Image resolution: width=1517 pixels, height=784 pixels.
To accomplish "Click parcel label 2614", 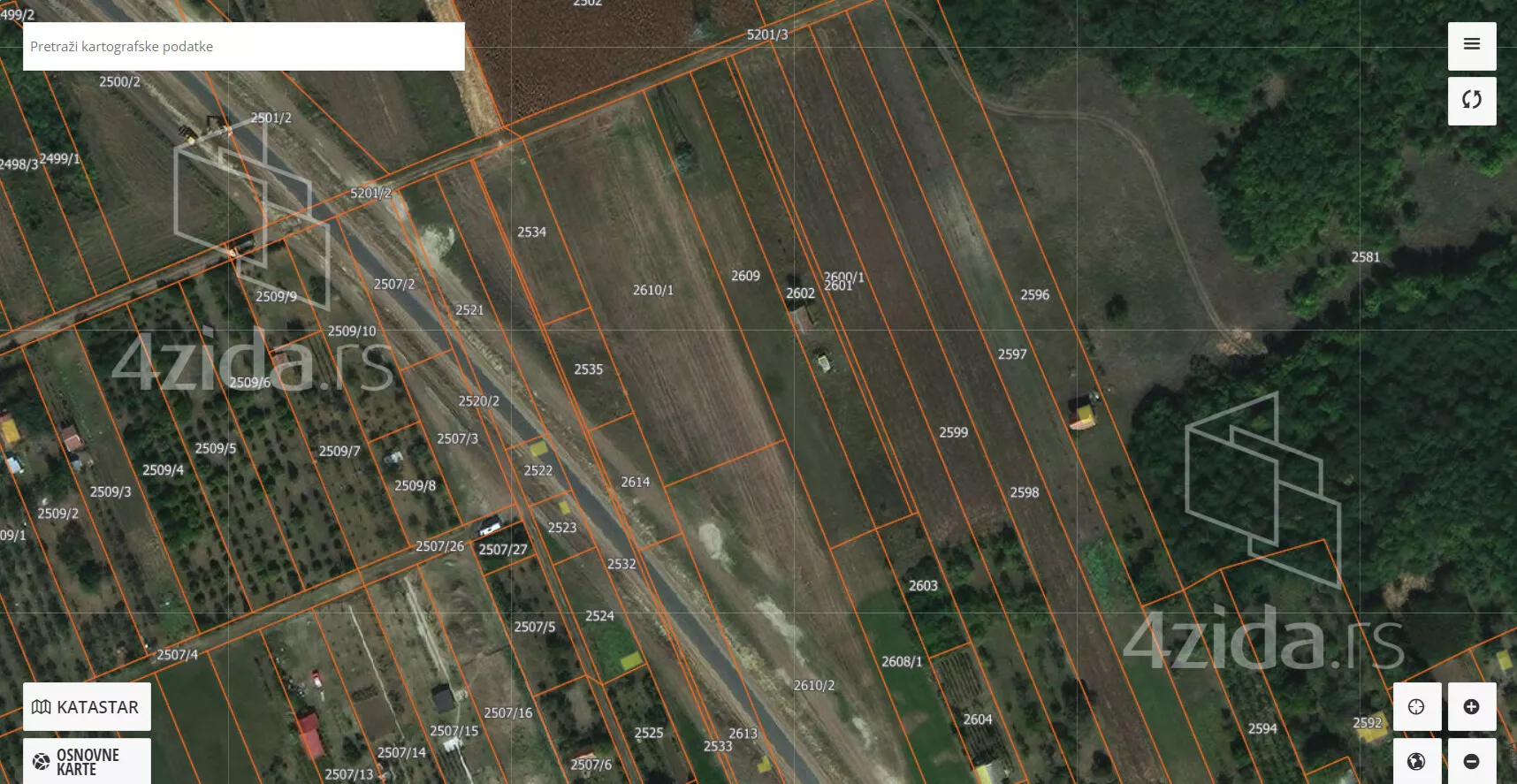I will (635, 482).
